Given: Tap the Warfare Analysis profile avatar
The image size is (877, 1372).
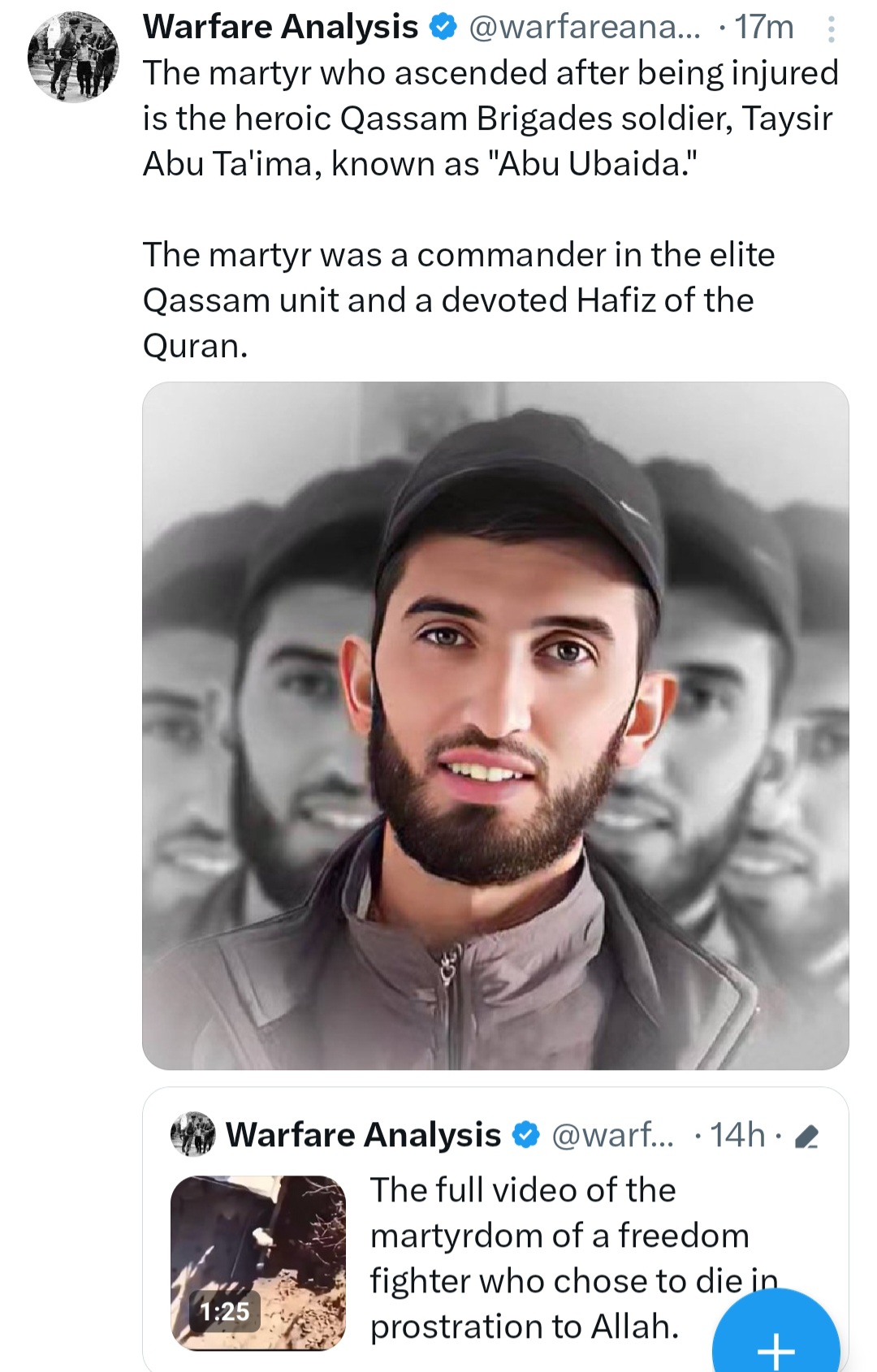Looking at the screenshot, I should pyautogui.click(x=73, y=57).
